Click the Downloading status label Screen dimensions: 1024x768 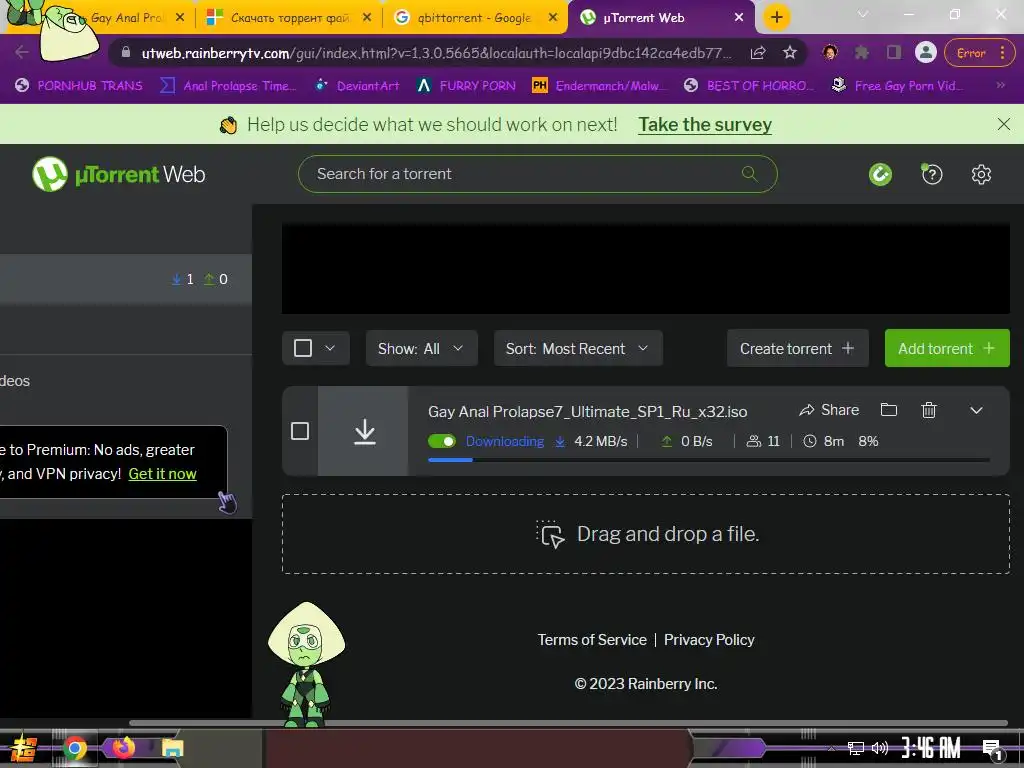click(505, 441)
